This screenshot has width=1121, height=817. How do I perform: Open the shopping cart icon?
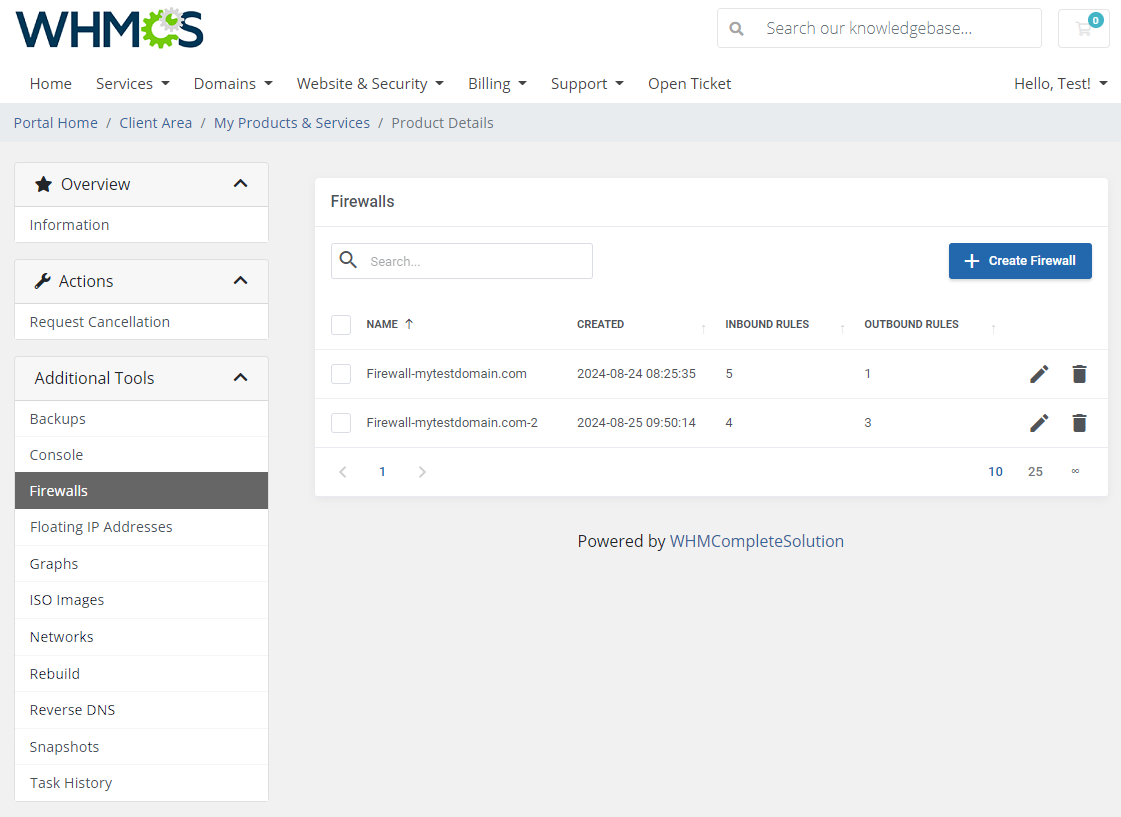[x=1083, y=28]
